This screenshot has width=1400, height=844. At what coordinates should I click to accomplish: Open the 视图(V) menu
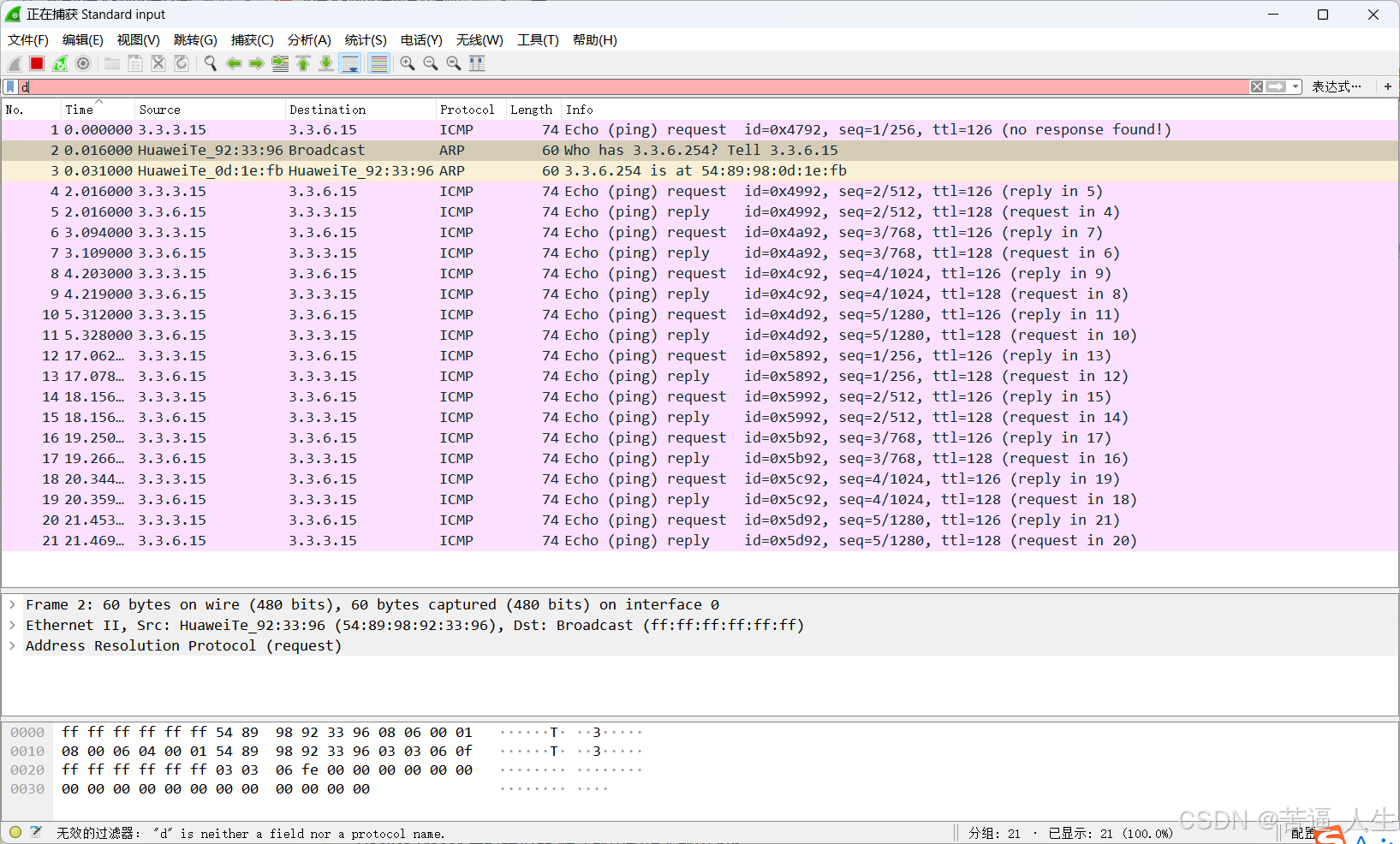pos(139,40)
